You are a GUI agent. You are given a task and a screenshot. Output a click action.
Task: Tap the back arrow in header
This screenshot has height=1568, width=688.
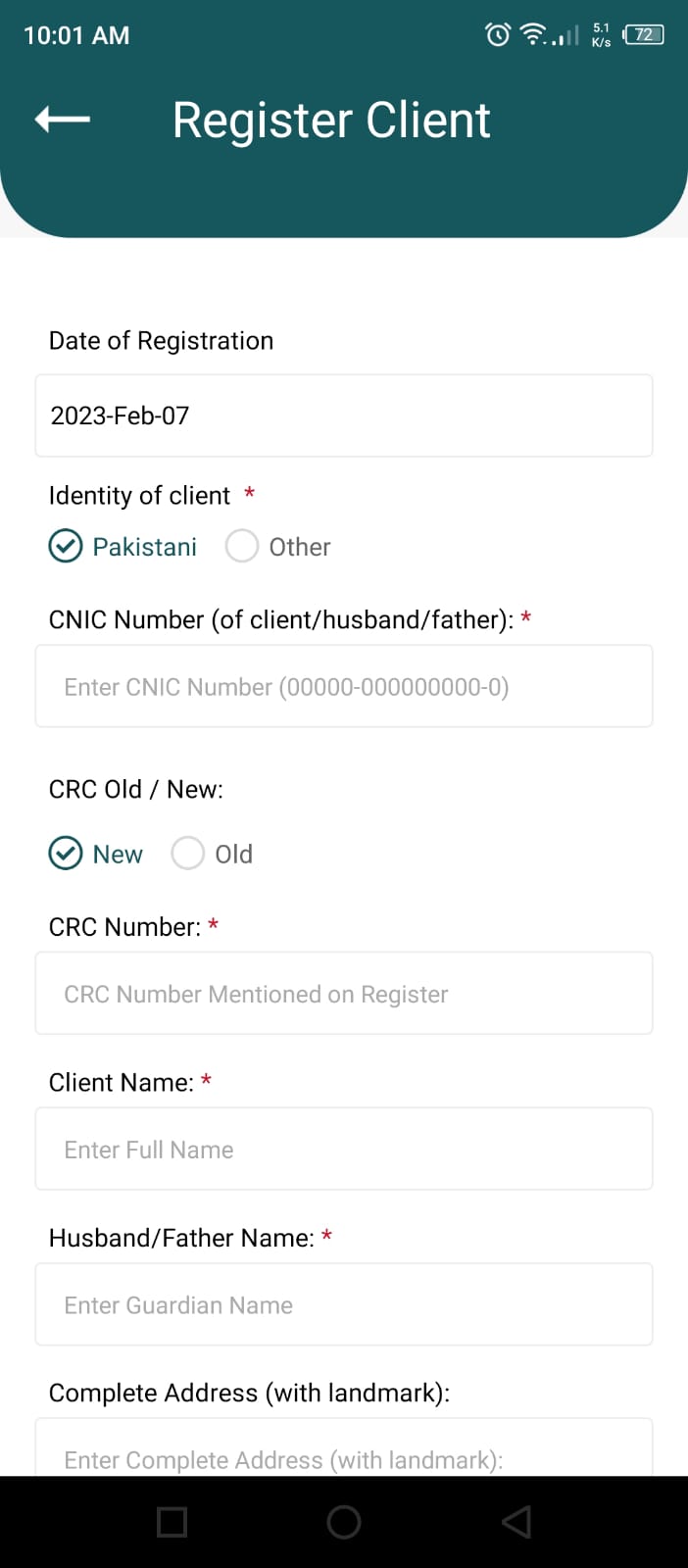click(x=63, y=120)
